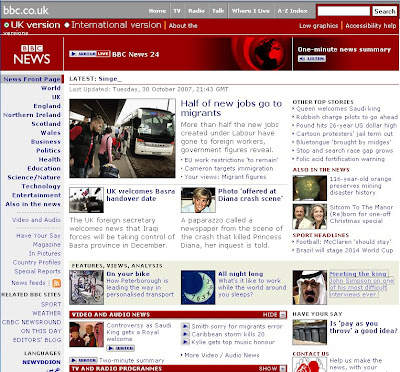Play the 'Caribbean storm kills 20' video icon

coord(185,334)
